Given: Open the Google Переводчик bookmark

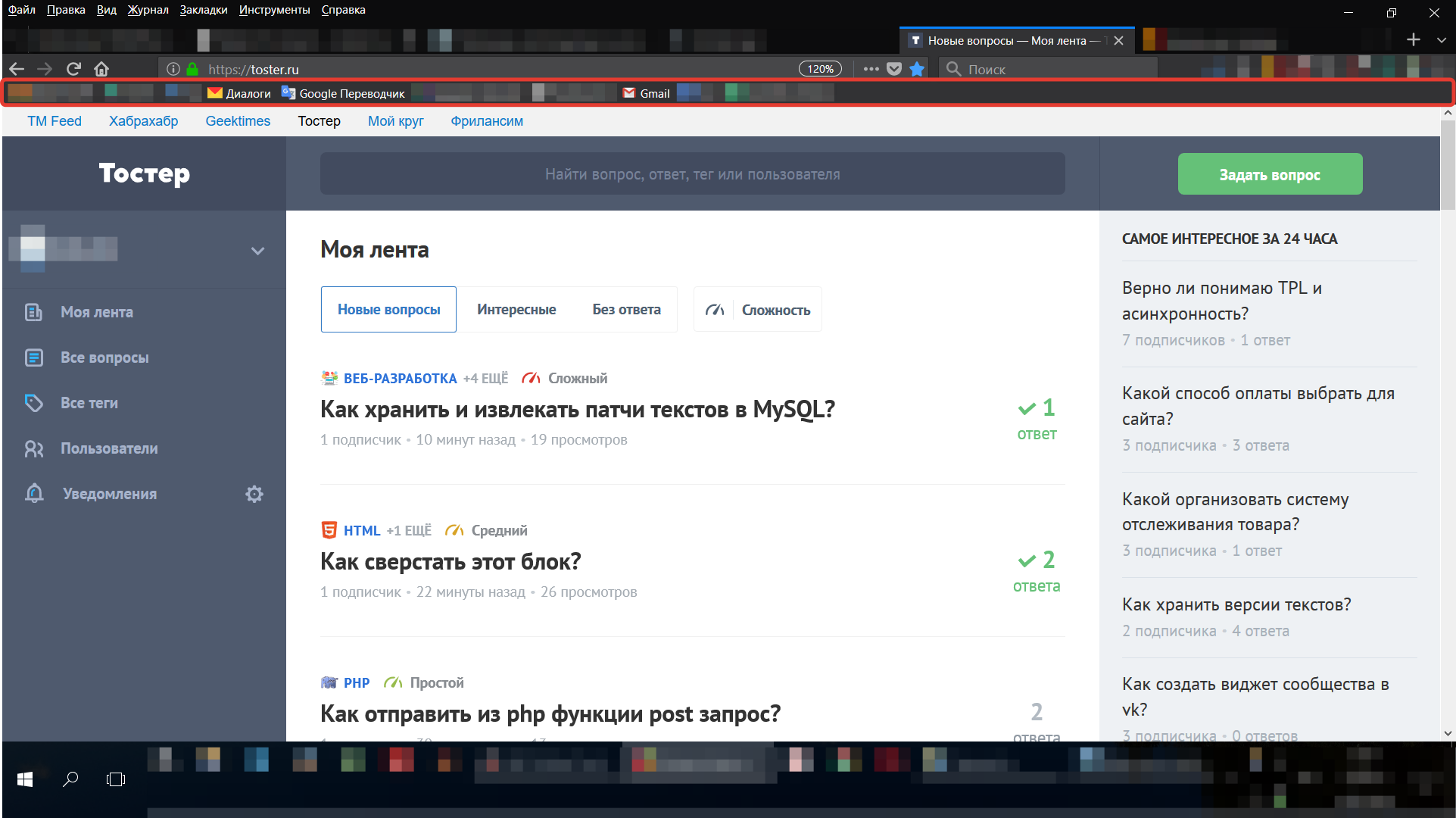Looking at the screenshot, I should pos(343,93).
